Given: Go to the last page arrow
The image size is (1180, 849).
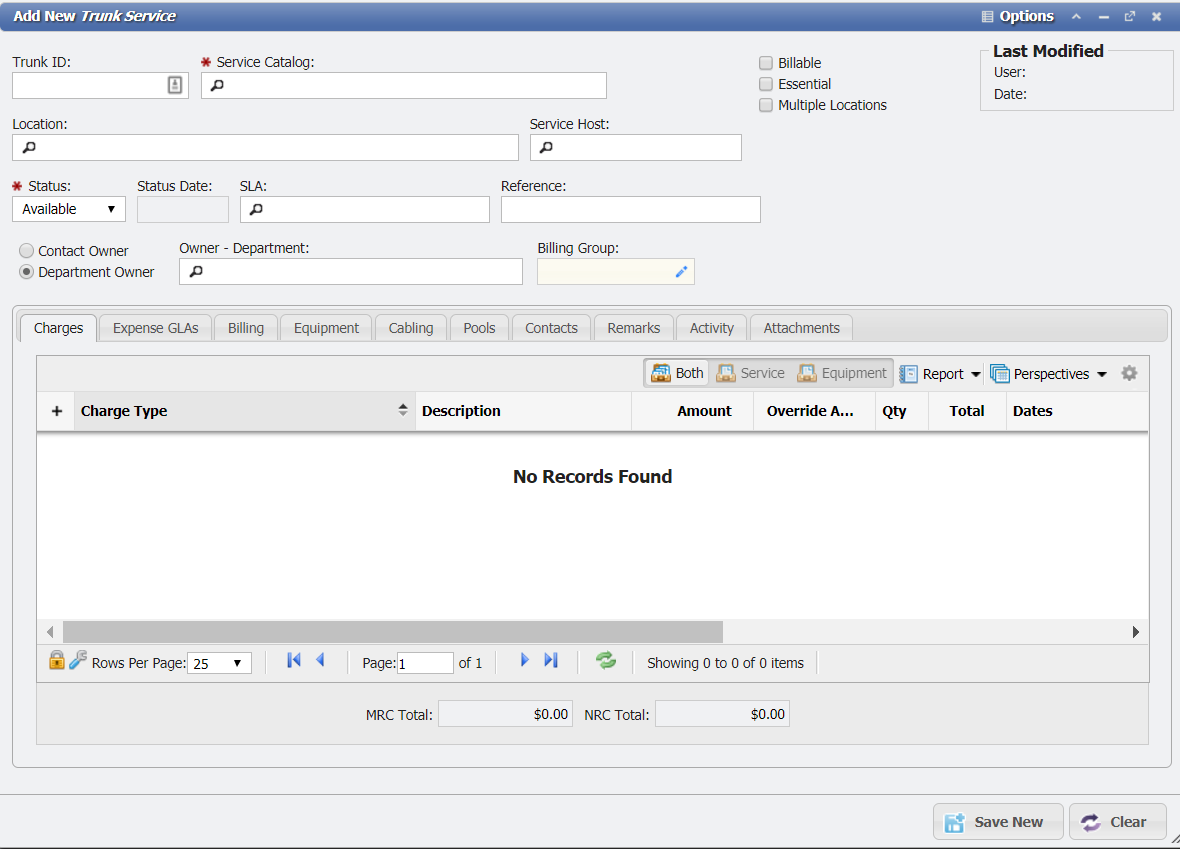Looking at the screenshot, I should coord(551,661).
